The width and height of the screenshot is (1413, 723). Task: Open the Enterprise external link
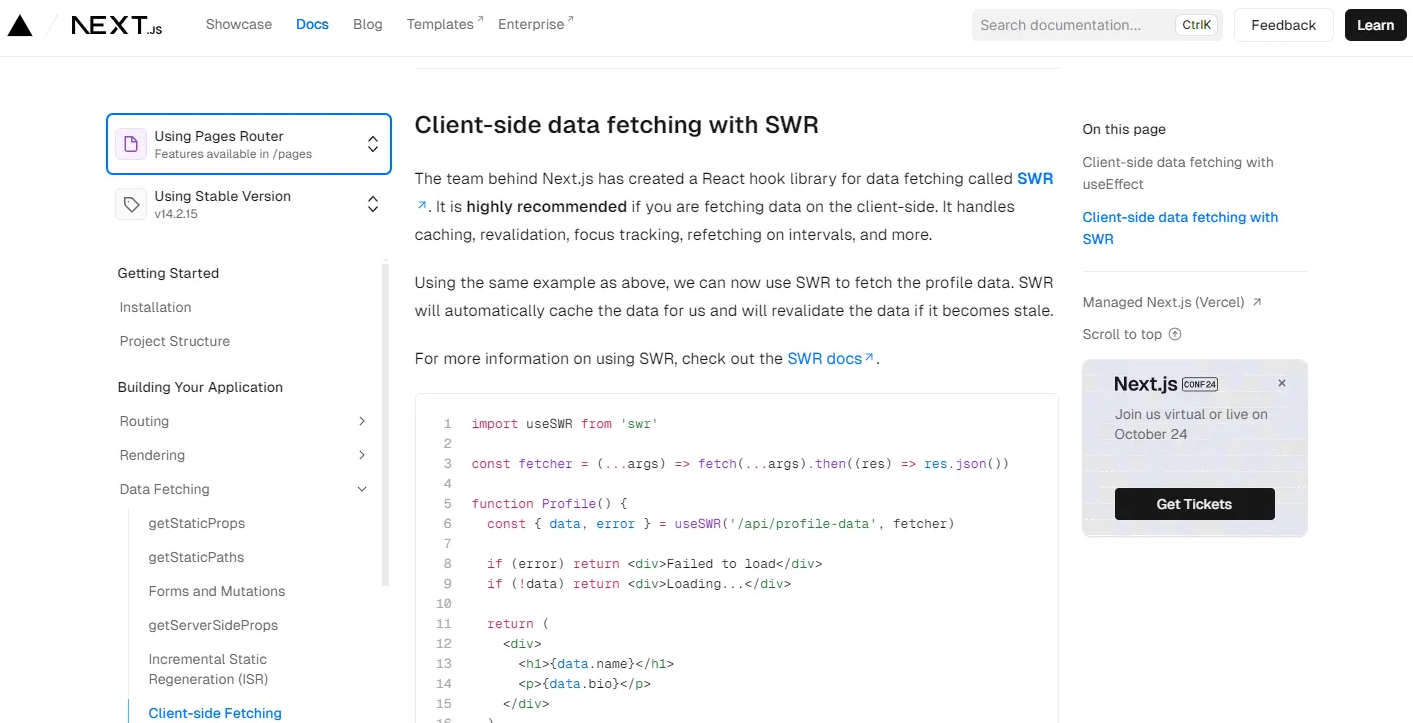click(x=536, y=24)
